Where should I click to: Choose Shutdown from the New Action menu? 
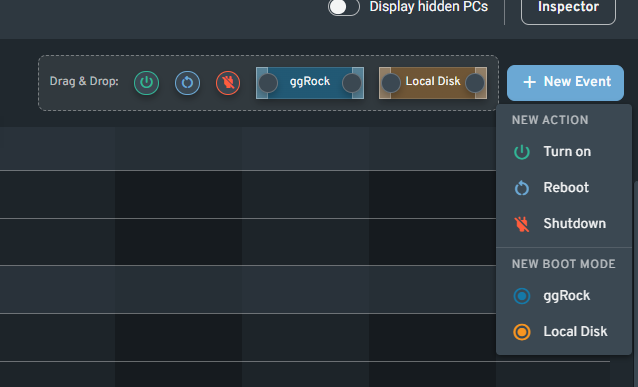point(564,223)
